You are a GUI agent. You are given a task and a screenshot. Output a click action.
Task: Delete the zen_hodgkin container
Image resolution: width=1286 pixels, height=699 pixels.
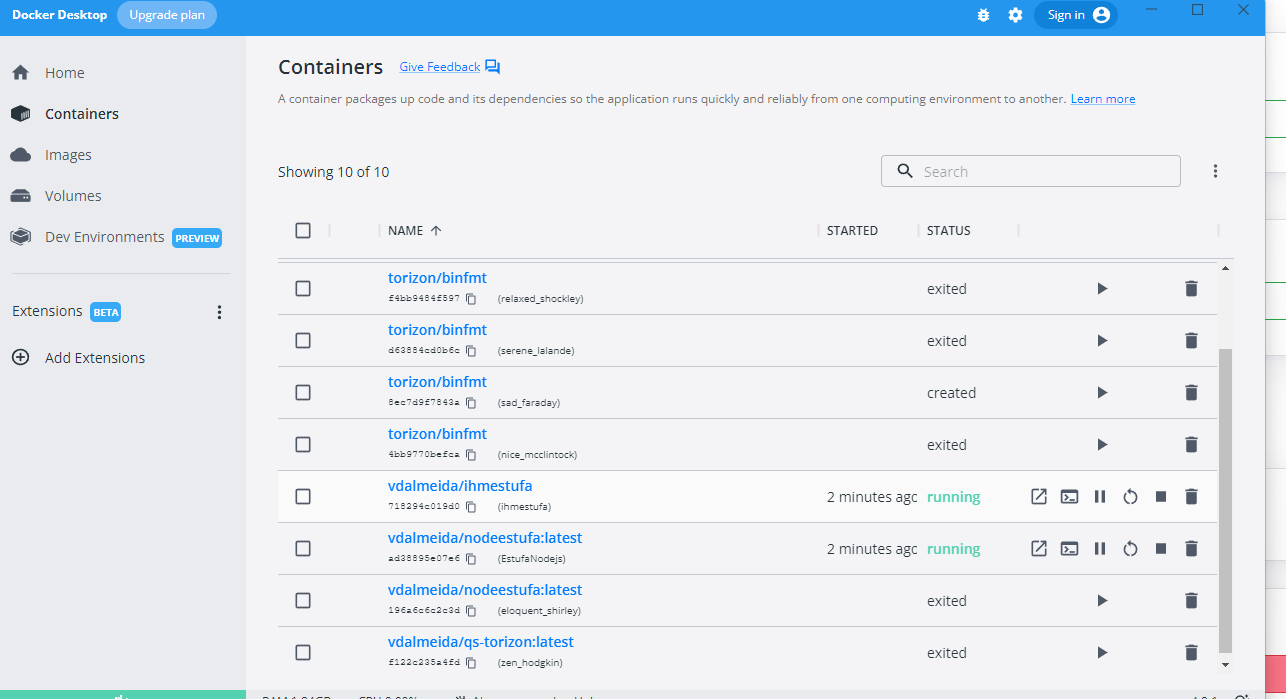[x=1191, y=652]
